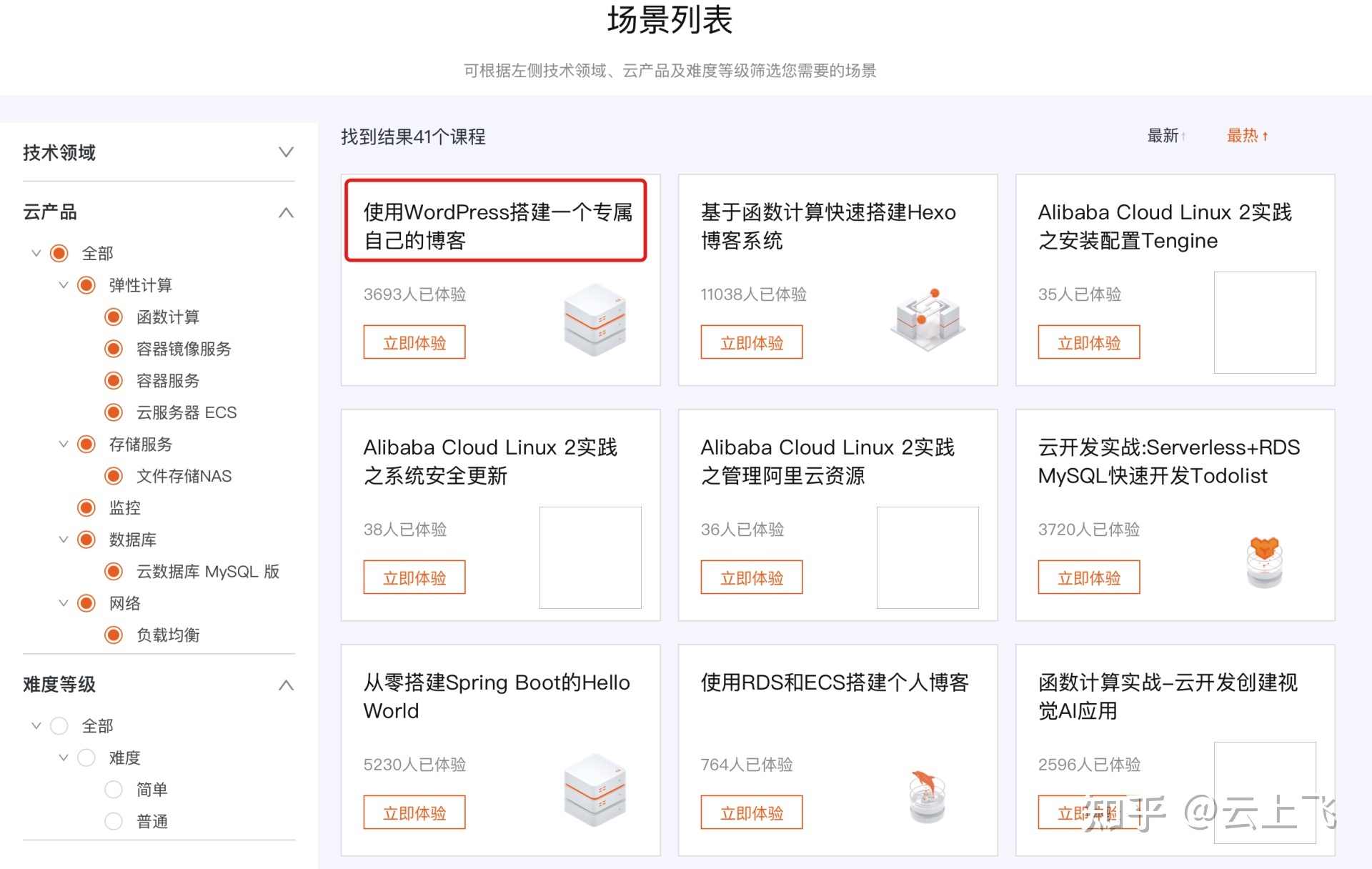Collapse the 弹性计算 tree node arrow
The width and height of the screenshot is (1372, 869).
64,285
